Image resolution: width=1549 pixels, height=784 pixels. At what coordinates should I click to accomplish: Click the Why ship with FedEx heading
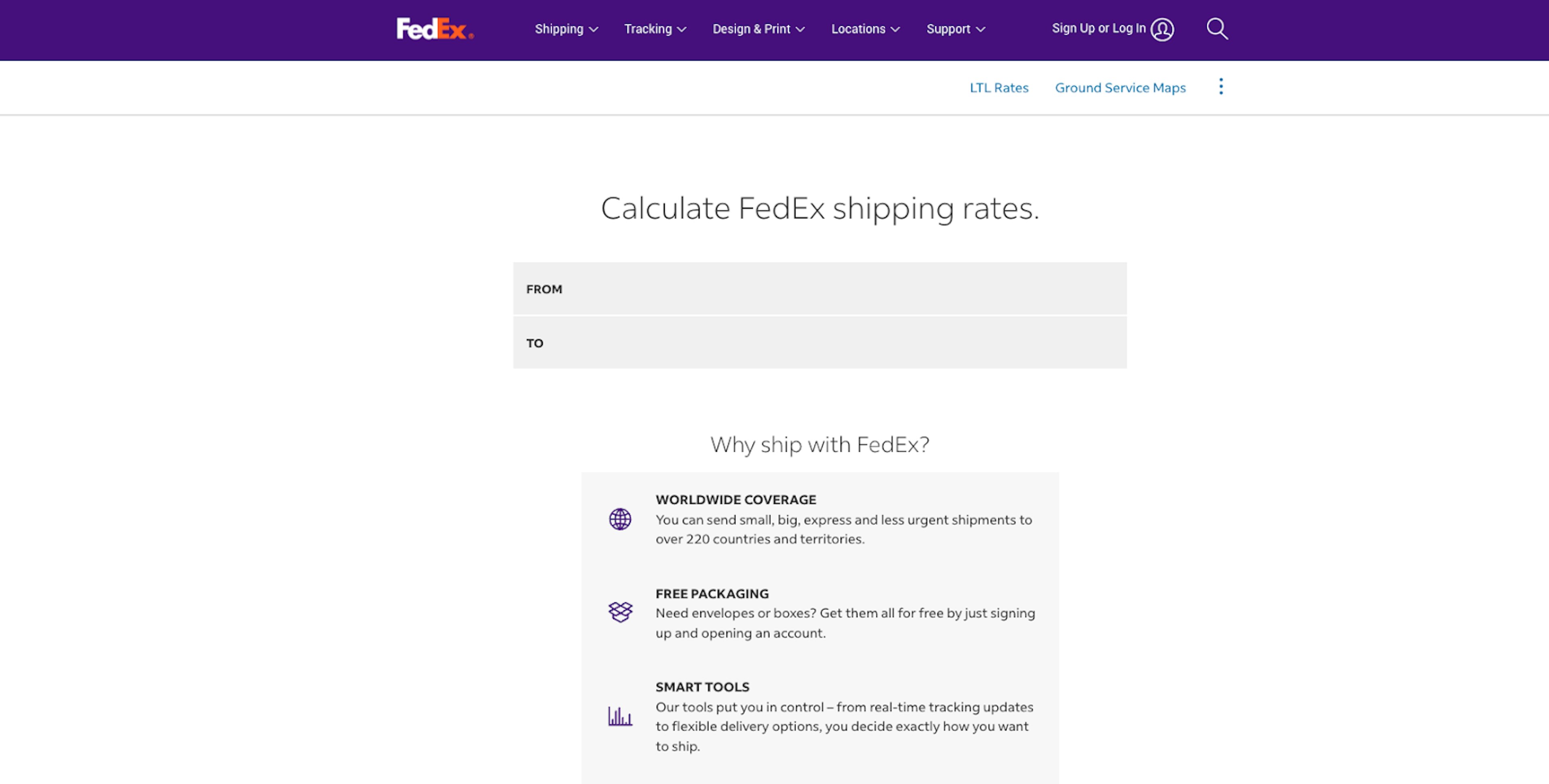(x=819, y=444)
